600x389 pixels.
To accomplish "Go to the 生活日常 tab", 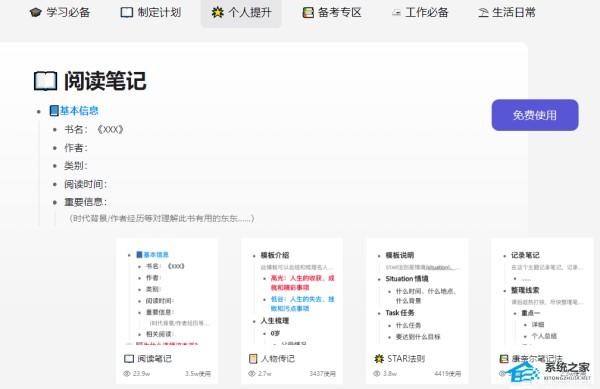I will [507, 13].
